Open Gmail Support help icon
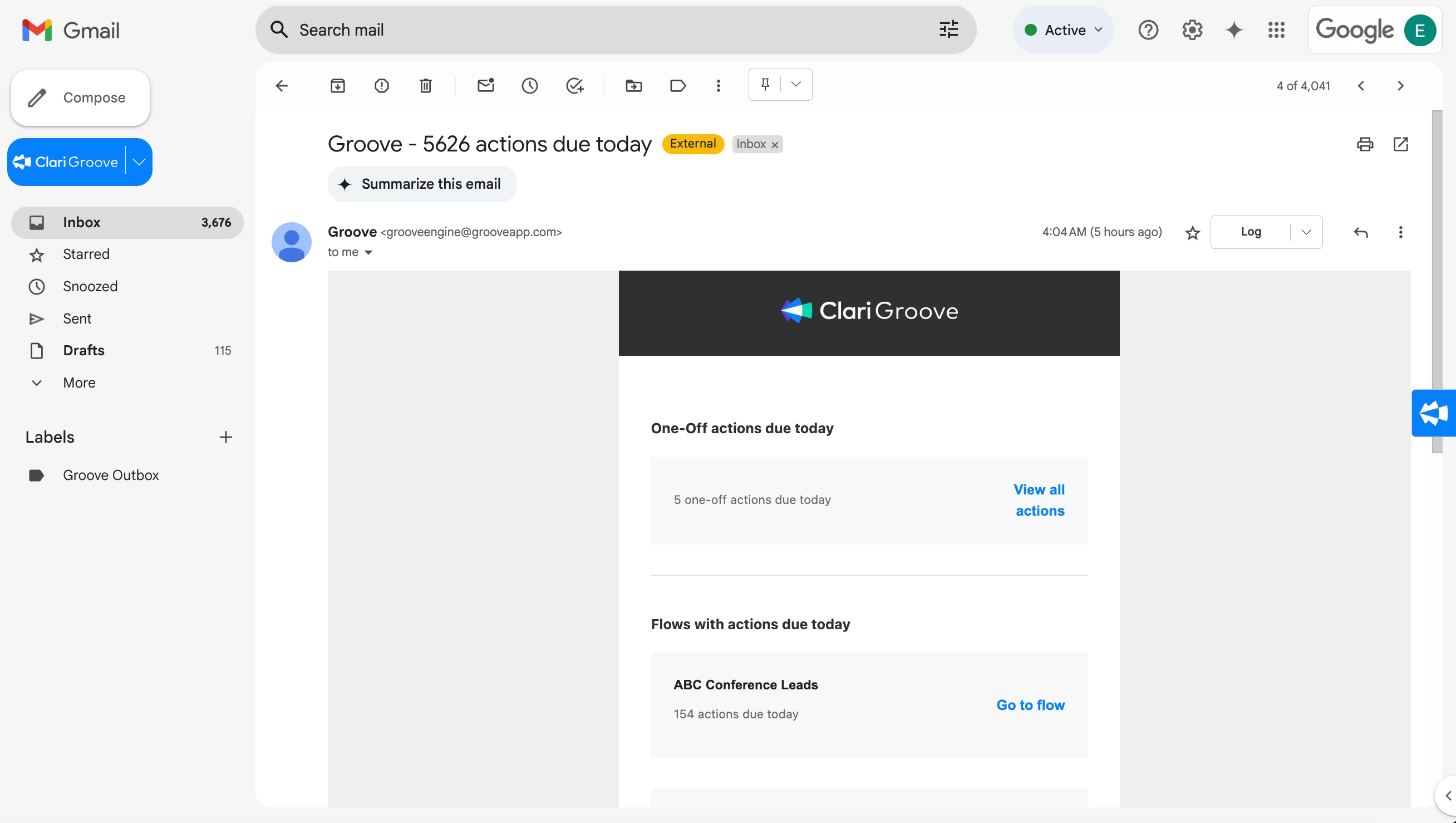Viewport: 1456px width, 823px height. click(1148, 30)
